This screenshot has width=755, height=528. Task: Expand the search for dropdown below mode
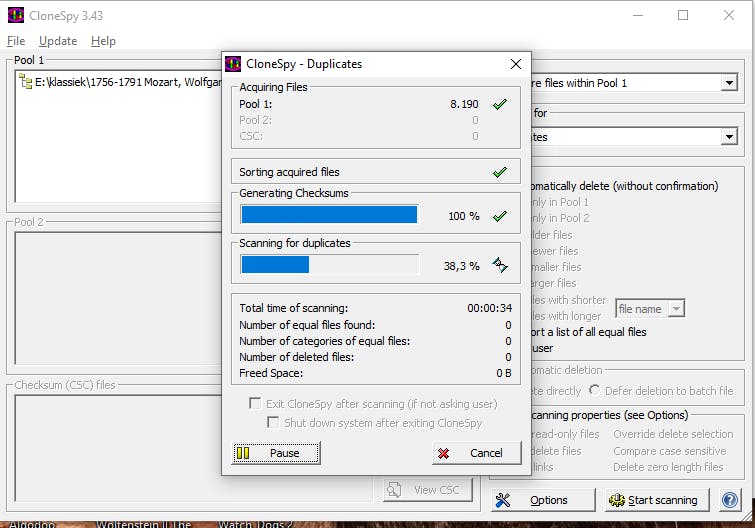coord(729,137)
